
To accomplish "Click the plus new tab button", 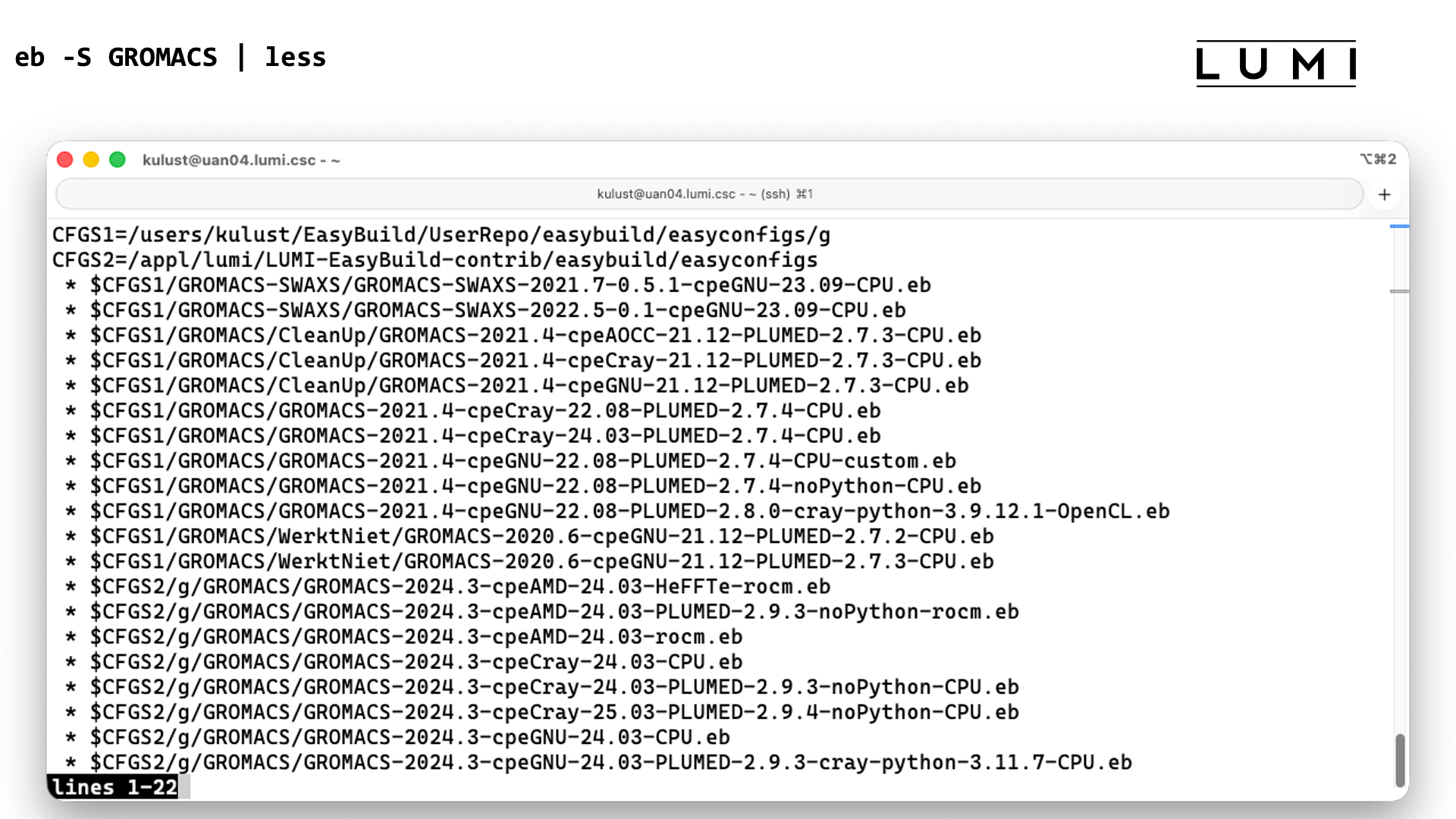I will click(1384, 195).
